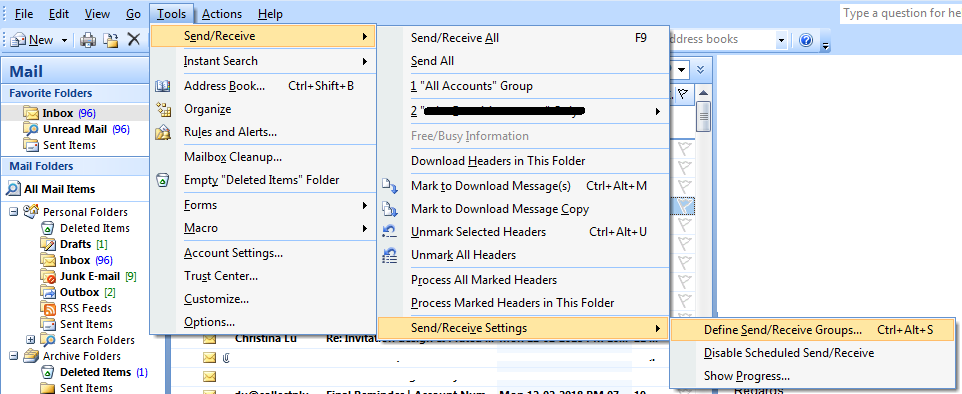This screenshot has width=962, height=394.
Task: Open the File menu
Action: pos(24,14)
